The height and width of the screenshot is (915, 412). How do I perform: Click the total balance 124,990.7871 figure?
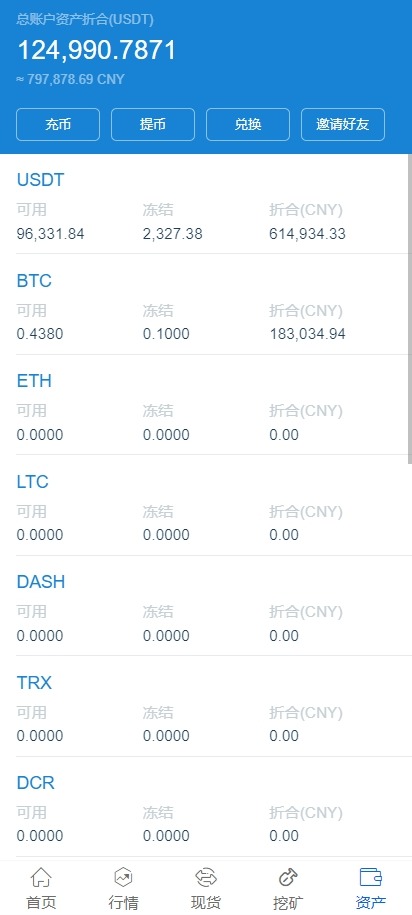[x=96, y=50]
